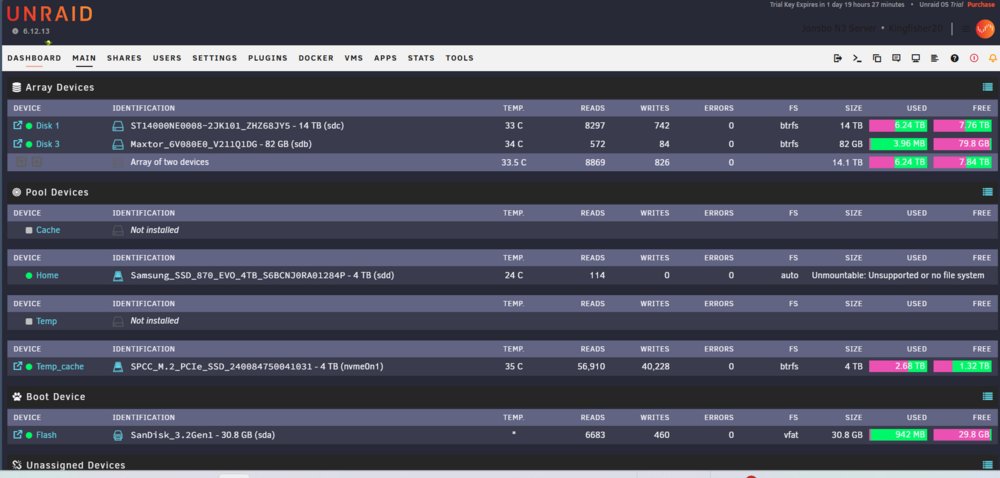Browse Disk 1 via its external-link icon
1000x478 pixels.
click(x=18, y=126)
